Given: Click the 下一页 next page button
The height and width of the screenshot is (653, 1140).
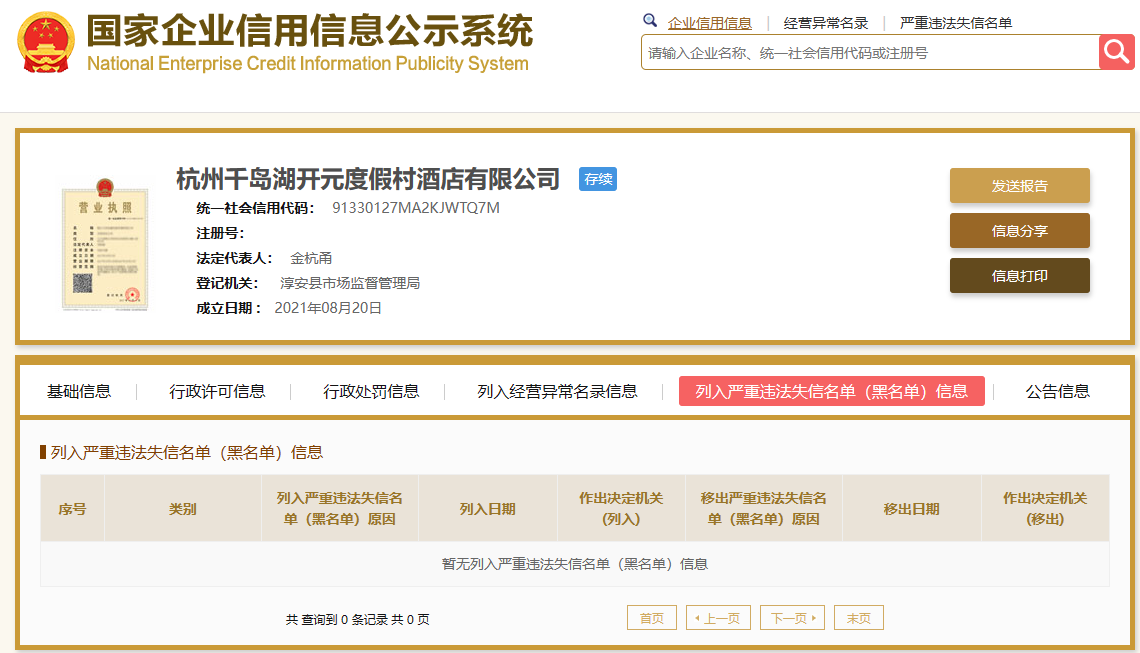Looking at the screenshot, I should tap(792, 618).
